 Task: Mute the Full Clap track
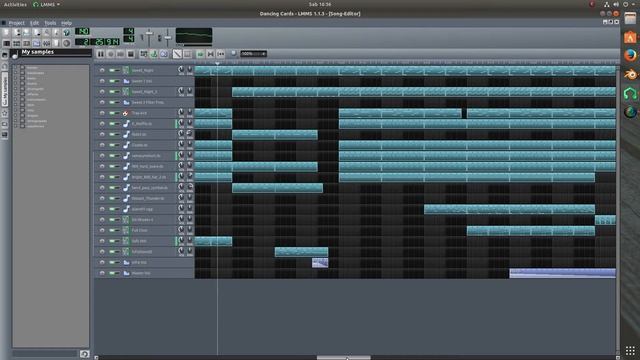coord(112,230)
